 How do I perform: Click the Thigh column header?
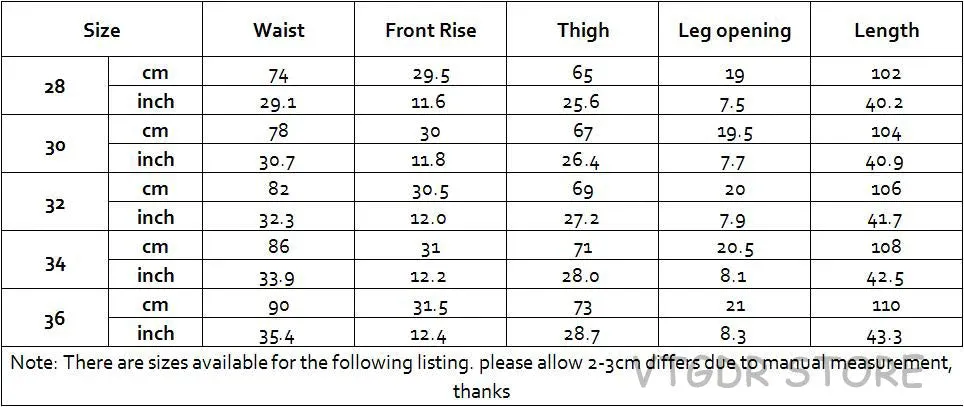click(x=582, y=30)
